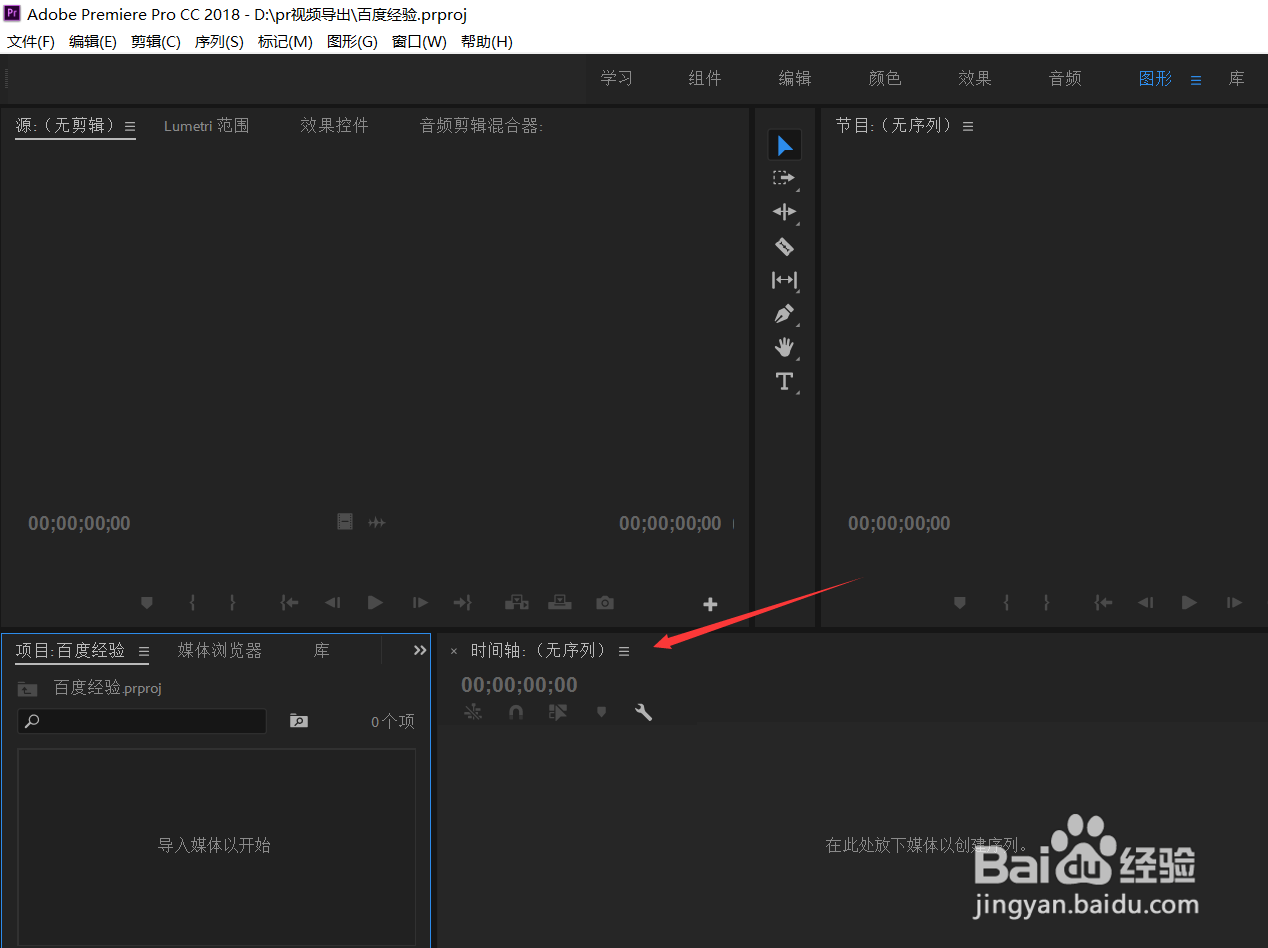Go to In point in Program monitor
The height and width of the screenshot is (948, 1268).
pos(1103,603)
